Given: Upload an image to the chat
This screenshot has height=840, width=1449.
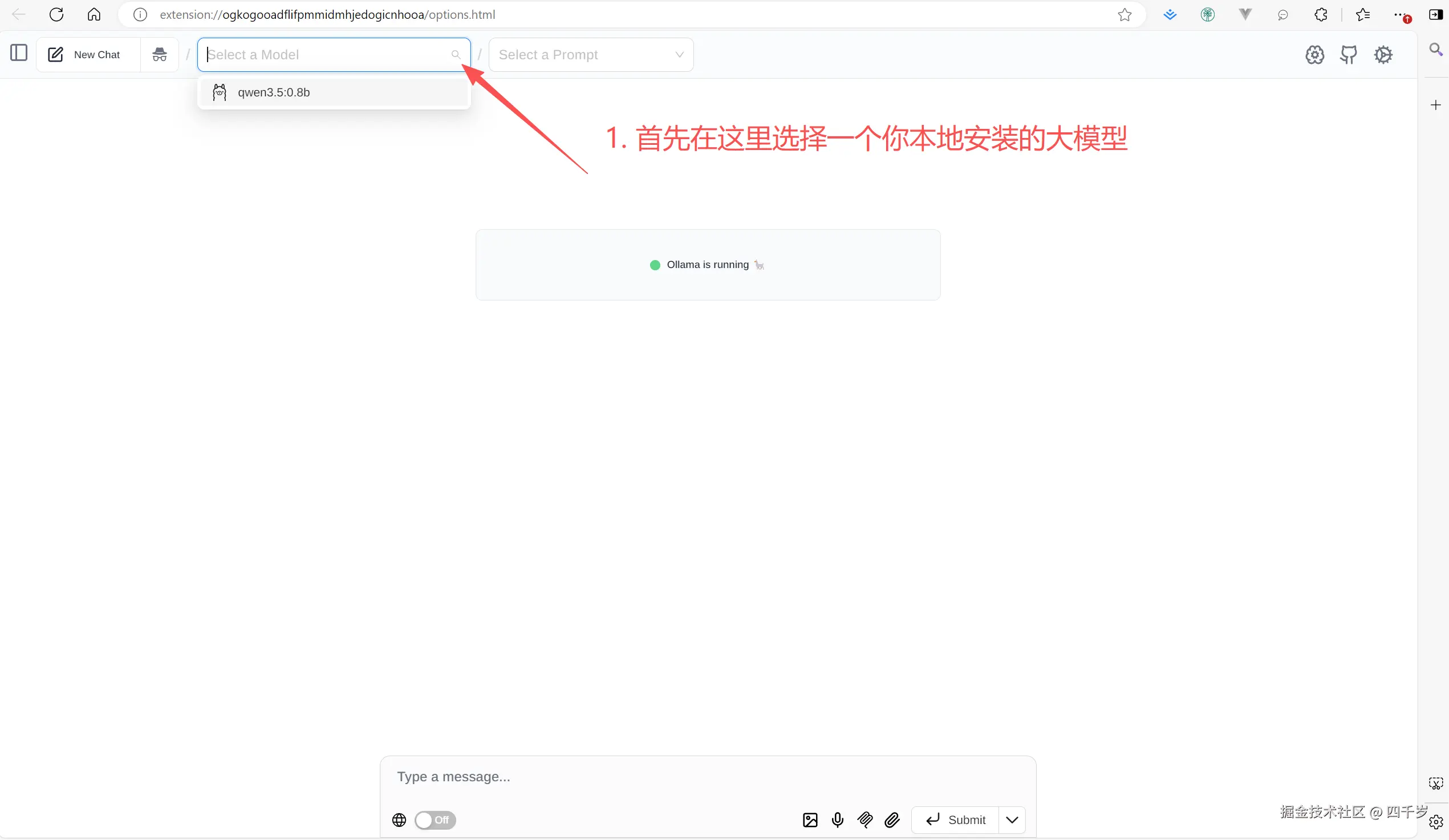Looking at the screenshot, I should coord(809,820).
